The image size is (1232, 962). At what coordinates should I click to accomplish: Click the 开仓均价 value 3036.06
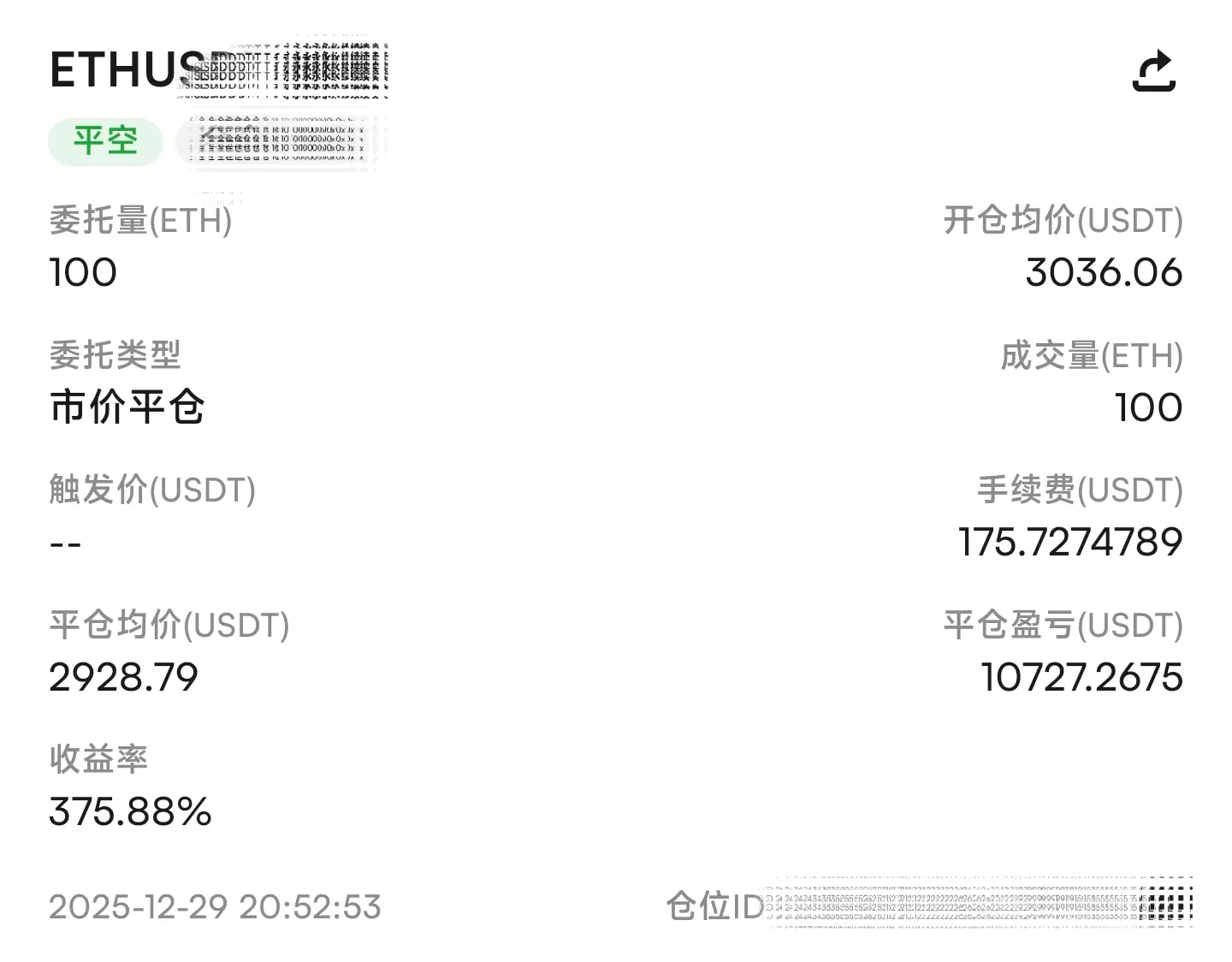(1104, 272)
